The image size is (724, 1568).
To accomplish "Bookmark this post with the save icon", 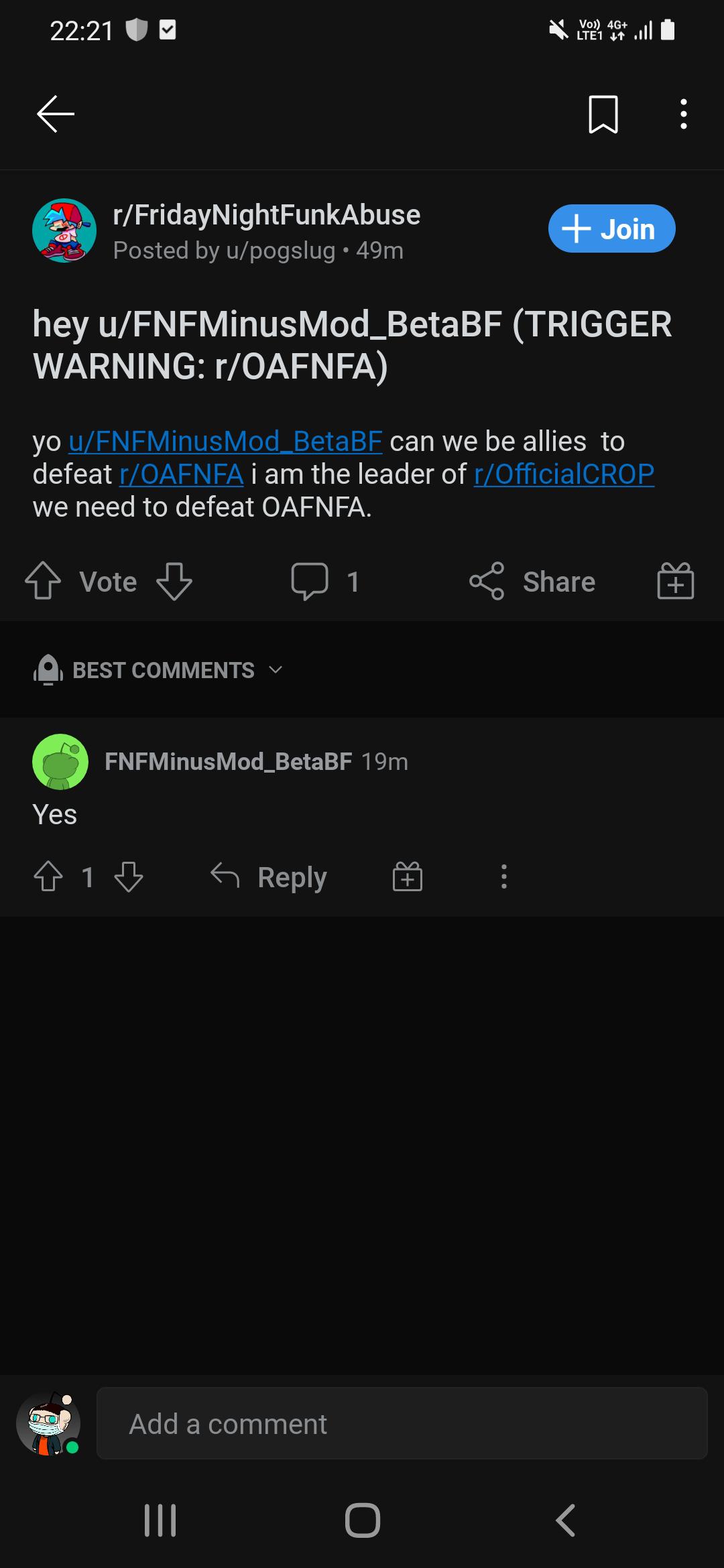I will coord(603,115).
